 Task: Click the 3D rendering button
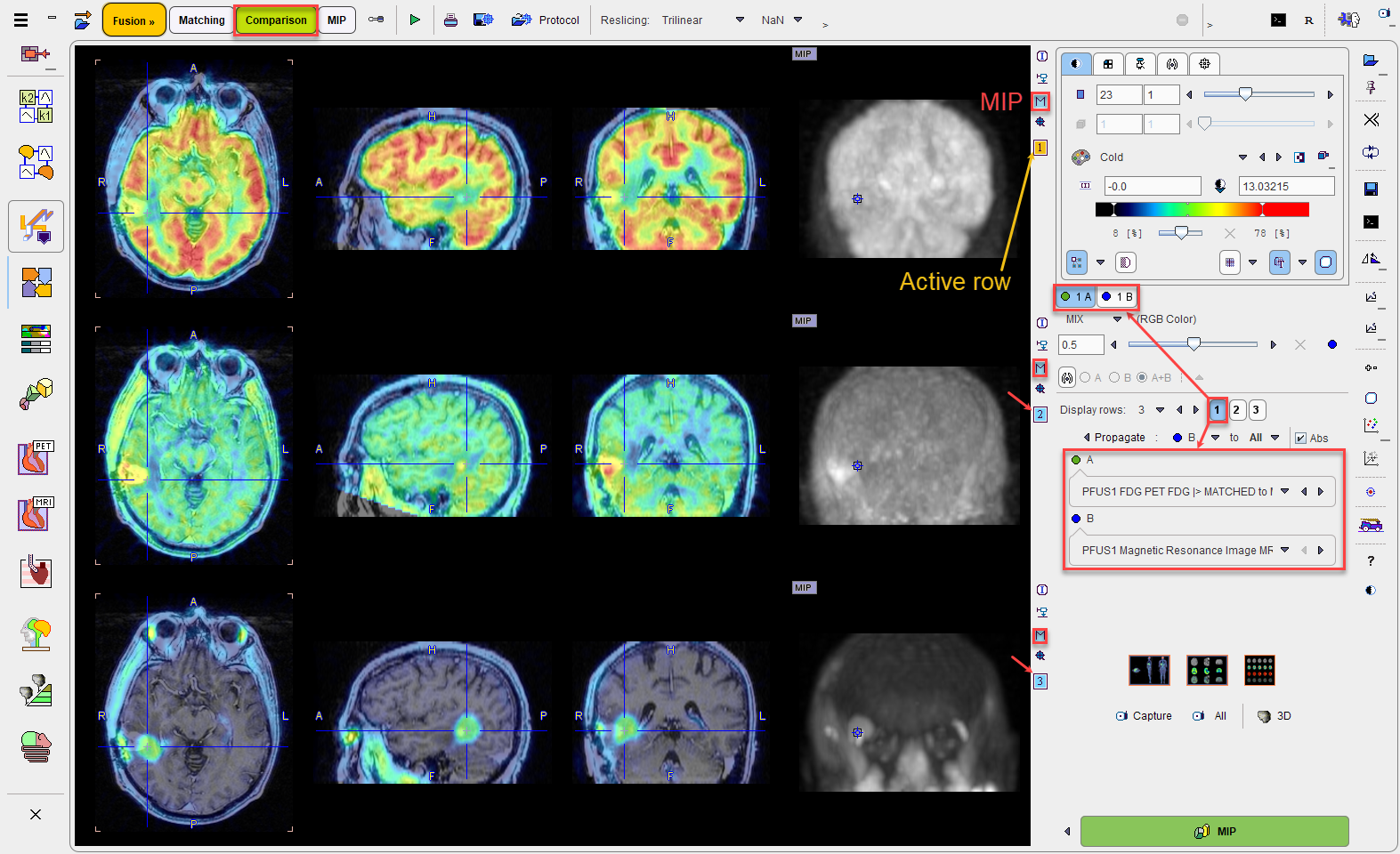pos(1275,716)
